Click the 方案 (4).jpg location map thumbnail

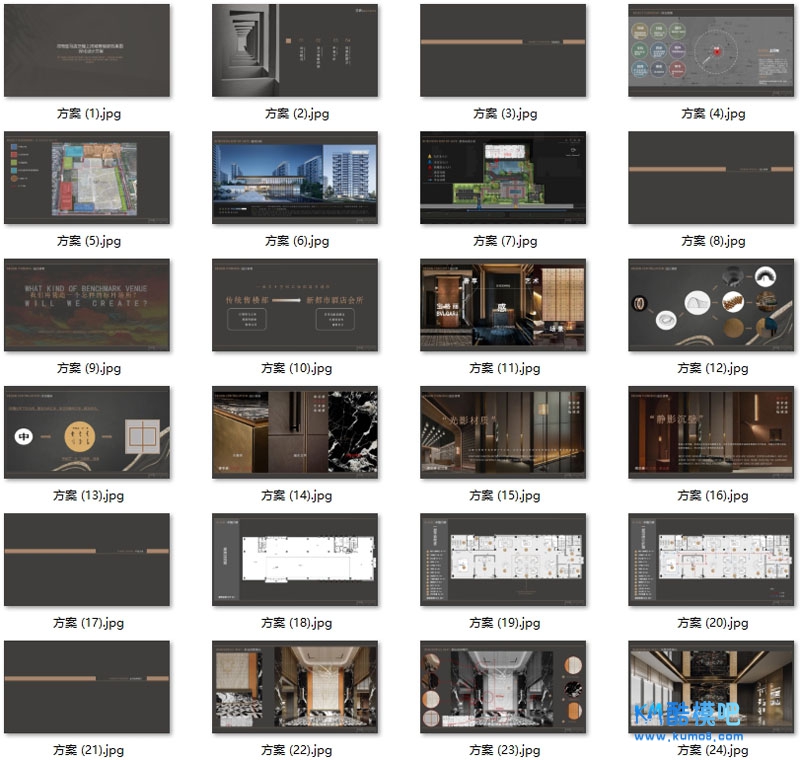tap(711, 50)
